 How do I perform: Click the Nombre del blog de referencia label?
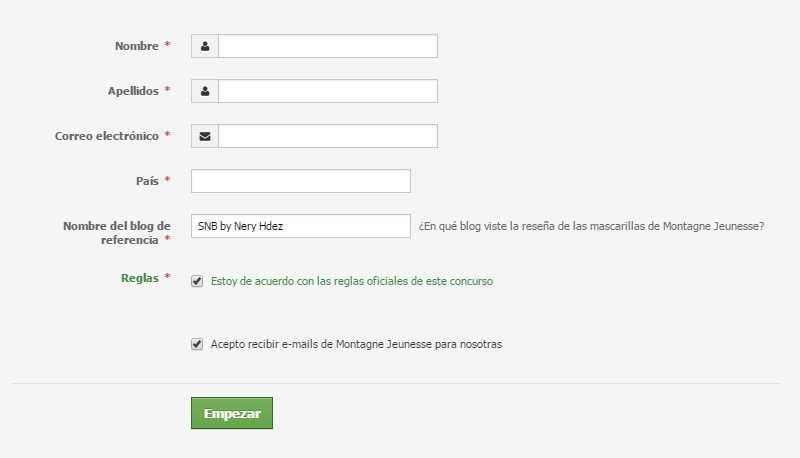(117, 233)
